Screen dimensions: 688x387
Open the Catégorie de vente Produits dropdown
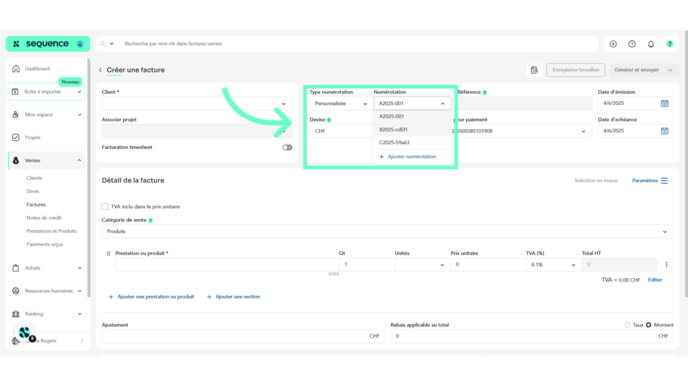(387, 232)
